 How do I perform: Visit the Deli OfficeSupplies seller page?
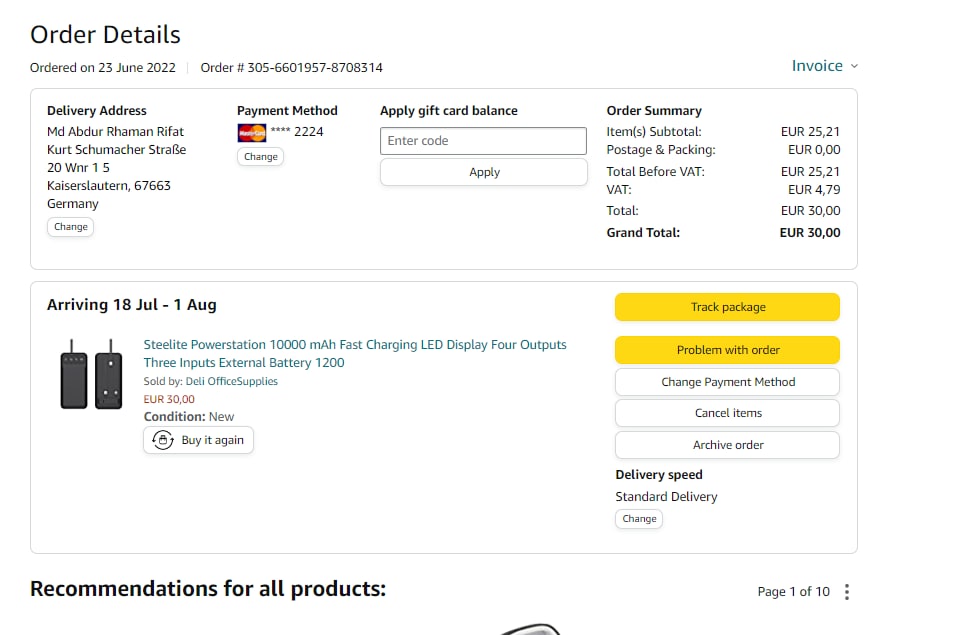pyautogui.click(x=232, y=381)
